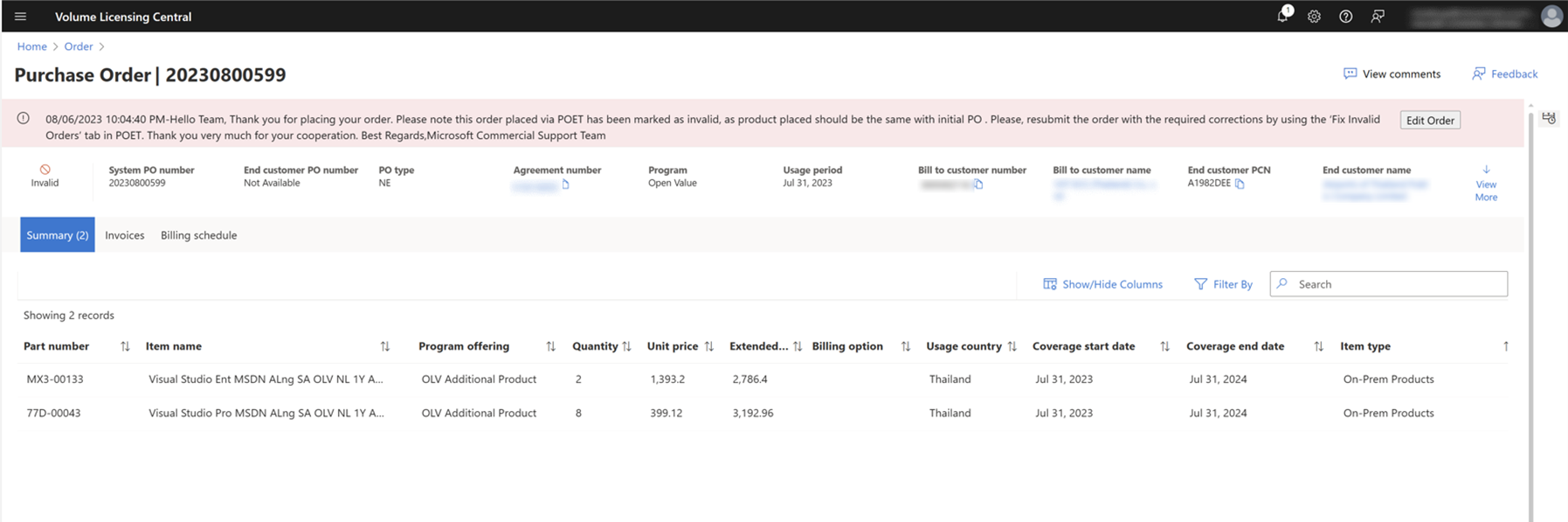1568x522 pixels.
Task: Sort by Billing option column
Action: click(906, 347)
